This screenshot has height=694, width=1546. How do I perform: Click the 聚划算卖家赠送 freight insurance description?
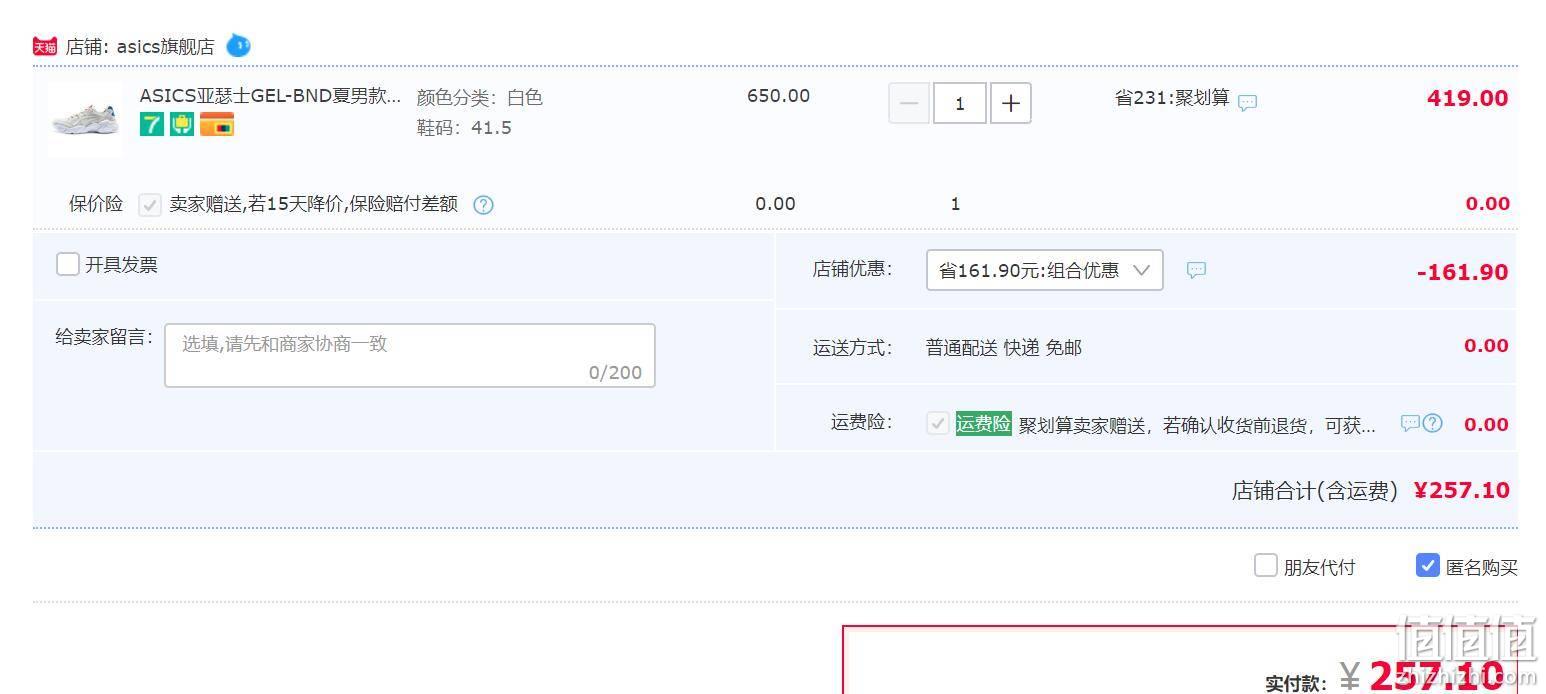point(1197,425)
